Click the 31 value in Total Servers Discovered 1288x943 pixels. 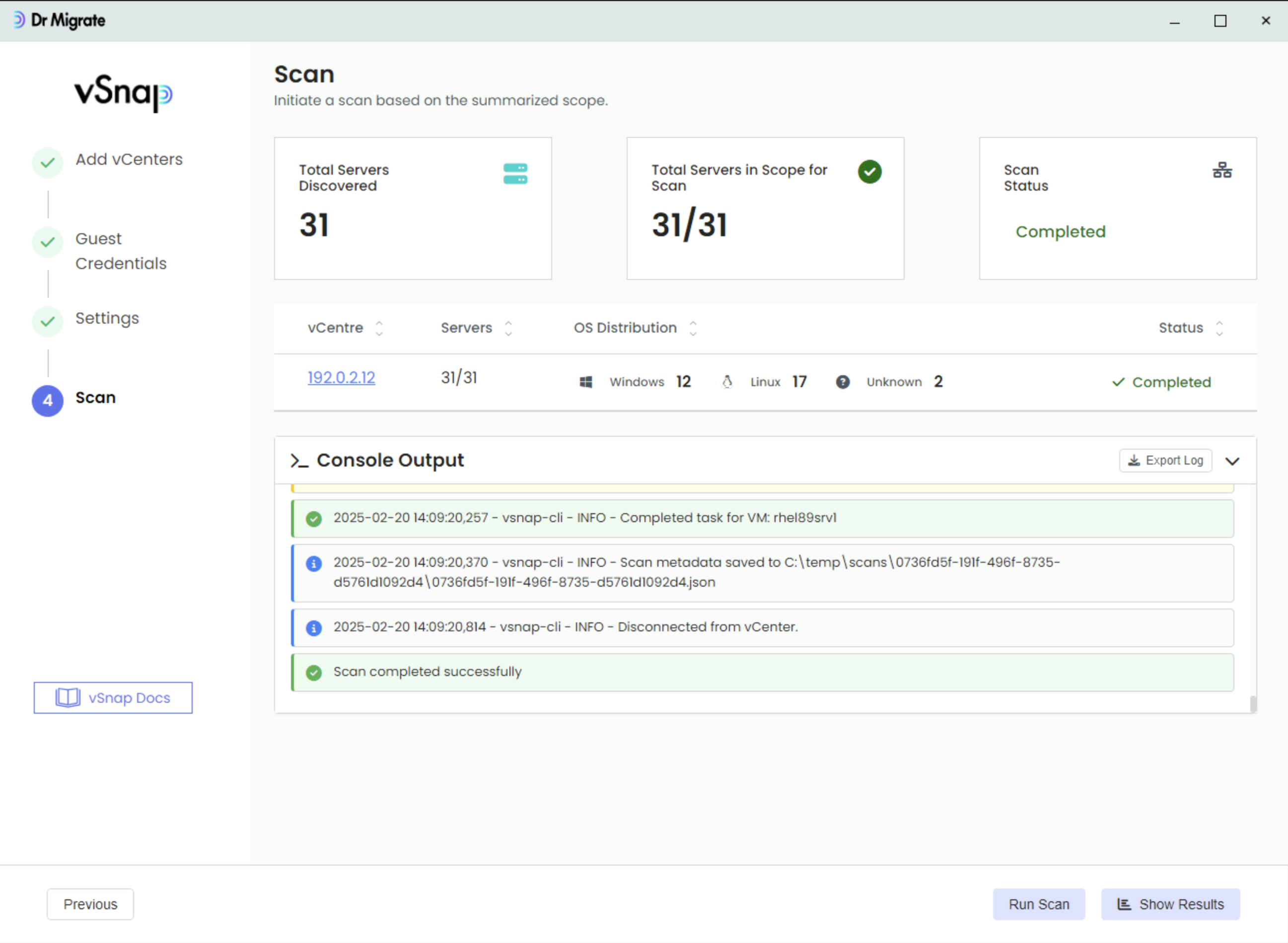pos(314,225)
